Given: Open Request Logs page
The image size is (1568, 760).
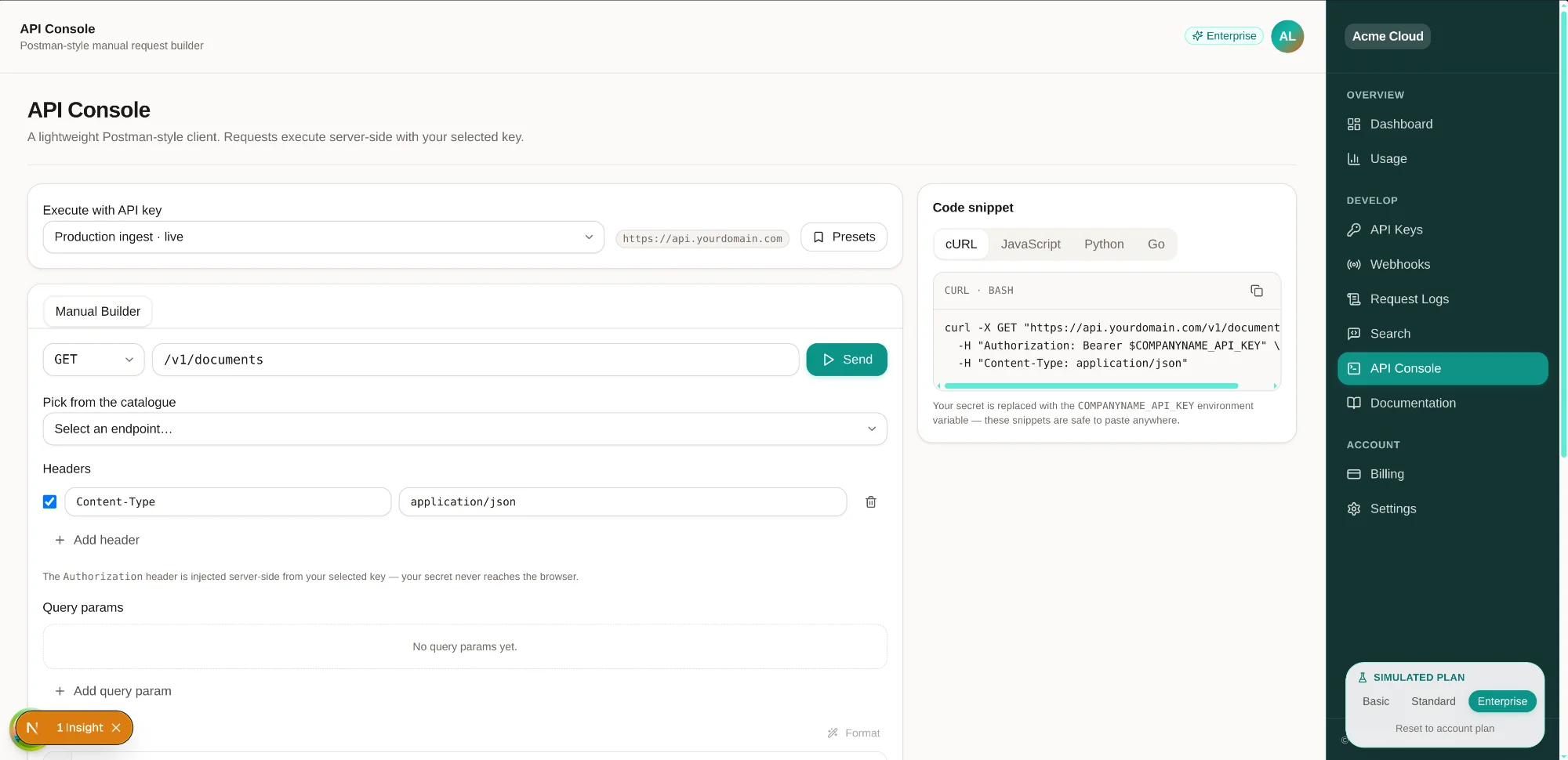Looking at the screenshot, I should [1443, 299].
